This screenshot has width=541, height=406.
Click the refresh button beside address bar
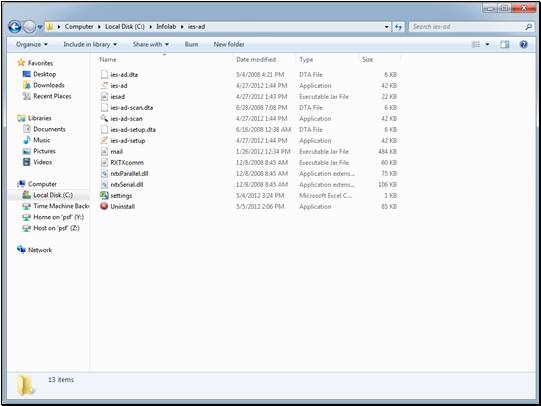click(398, 27)
